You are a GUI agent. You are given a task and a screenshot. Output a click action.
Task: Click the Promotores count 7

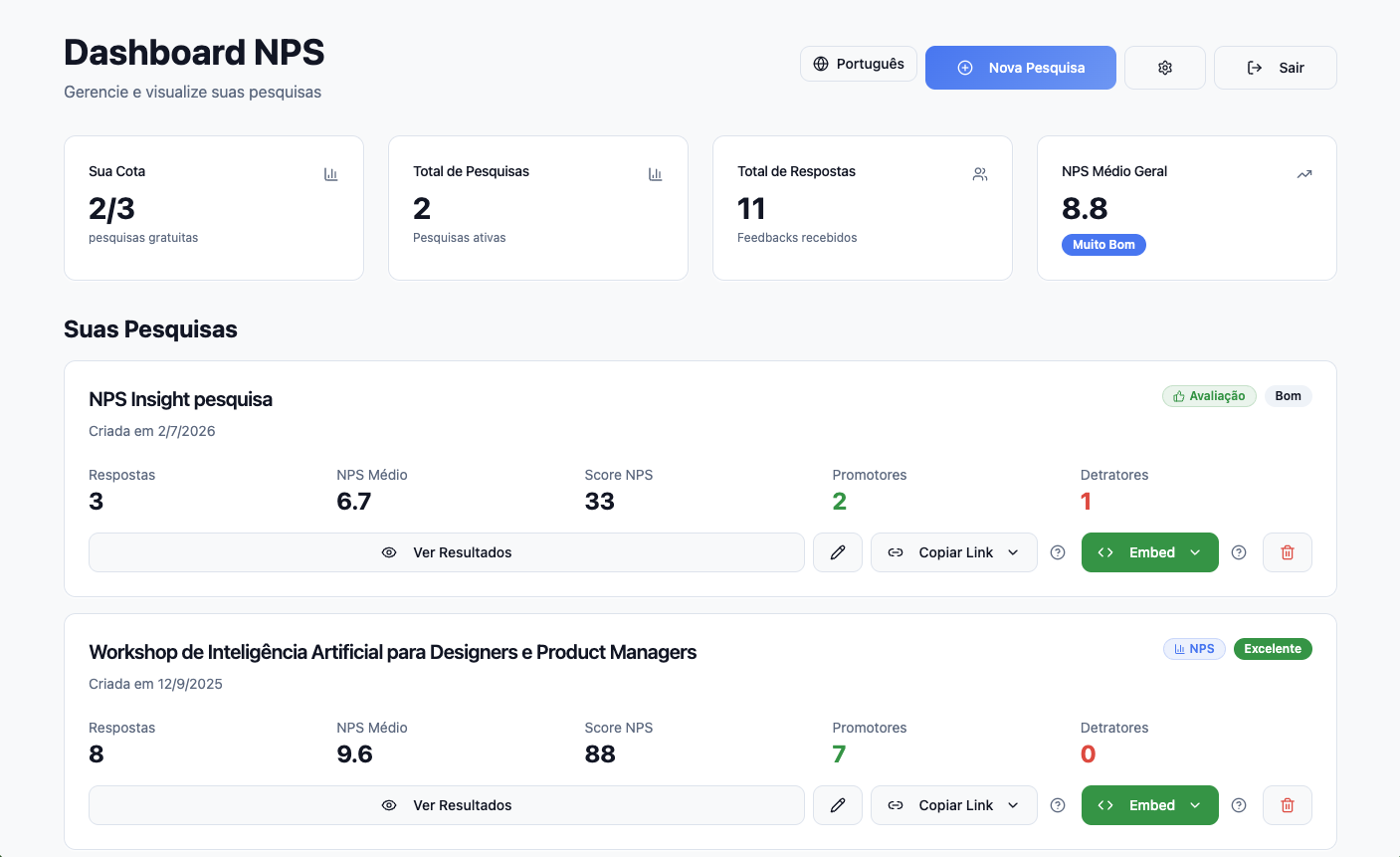click(x=839, y=753)
